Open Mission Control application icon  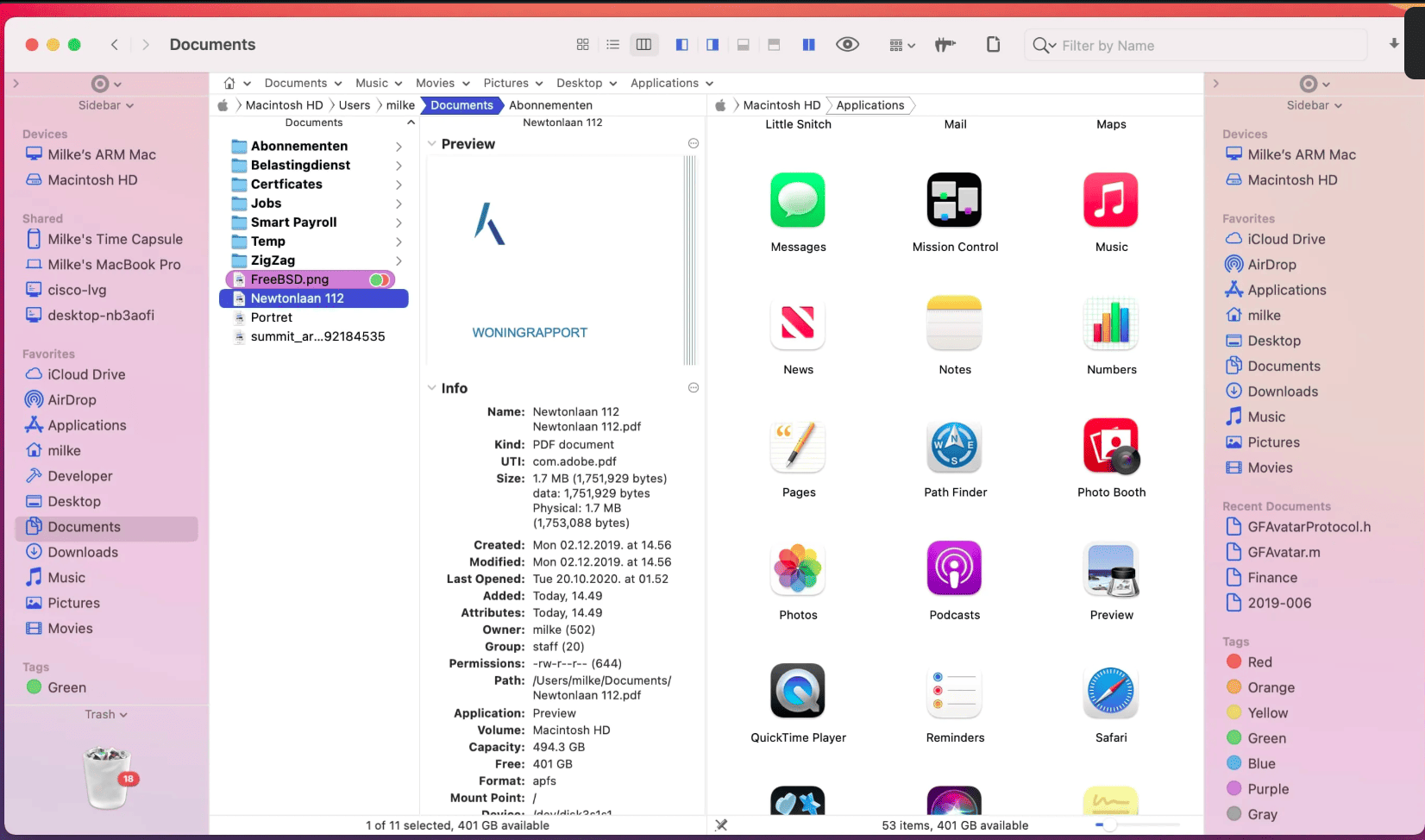(955, 200)
